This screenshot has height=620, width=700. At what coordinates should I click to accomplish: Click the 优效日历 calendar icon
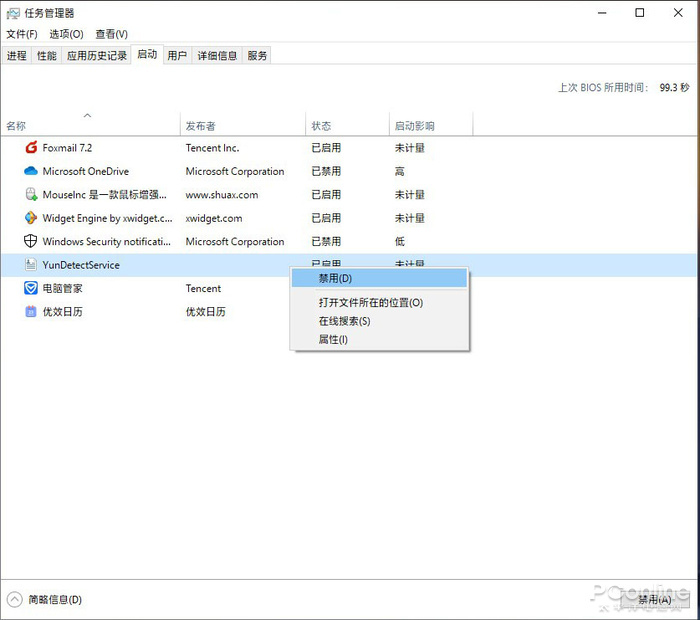point(30,311)
